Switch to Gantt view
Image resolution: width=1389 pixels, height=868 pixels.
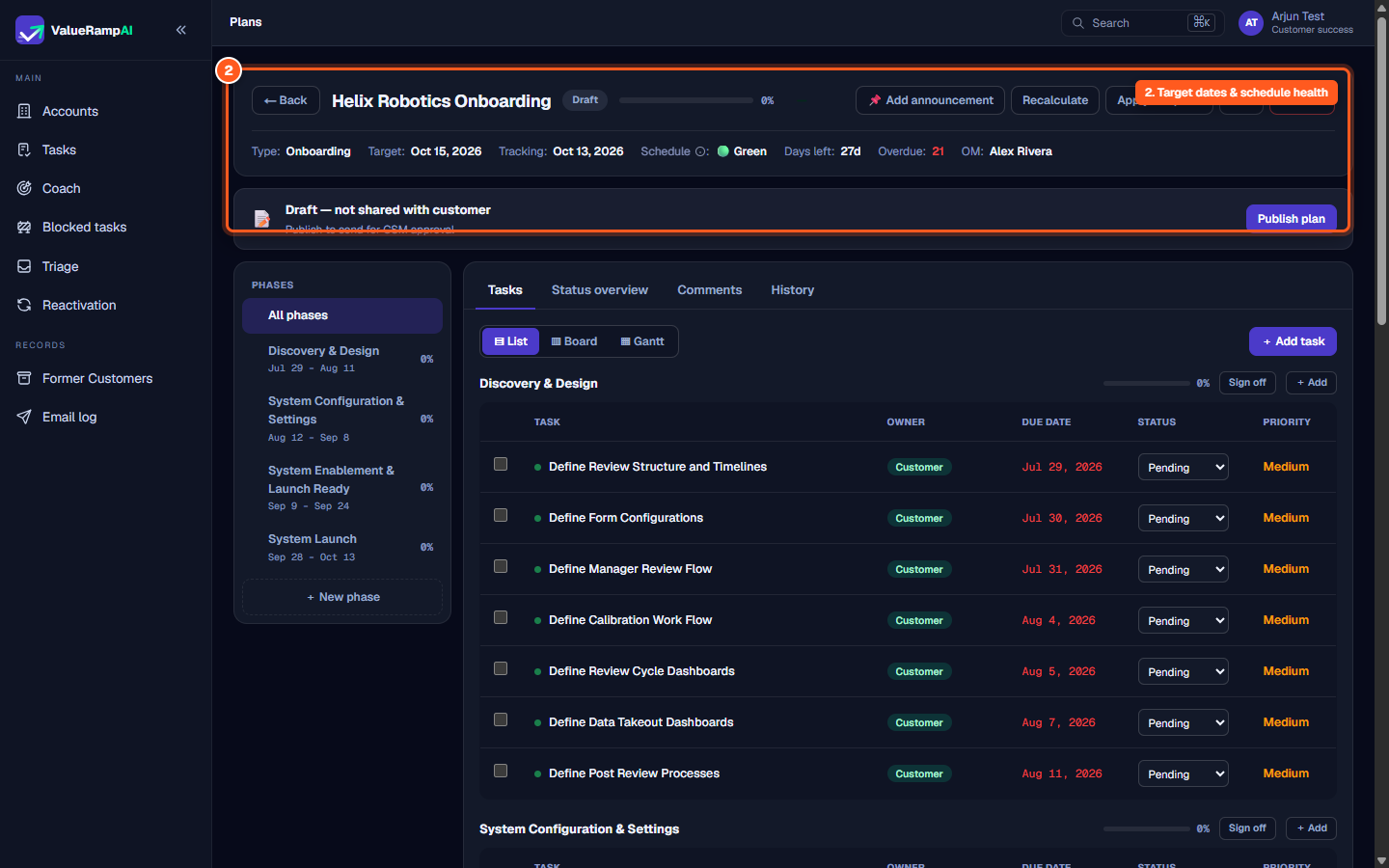pos(642,341)
